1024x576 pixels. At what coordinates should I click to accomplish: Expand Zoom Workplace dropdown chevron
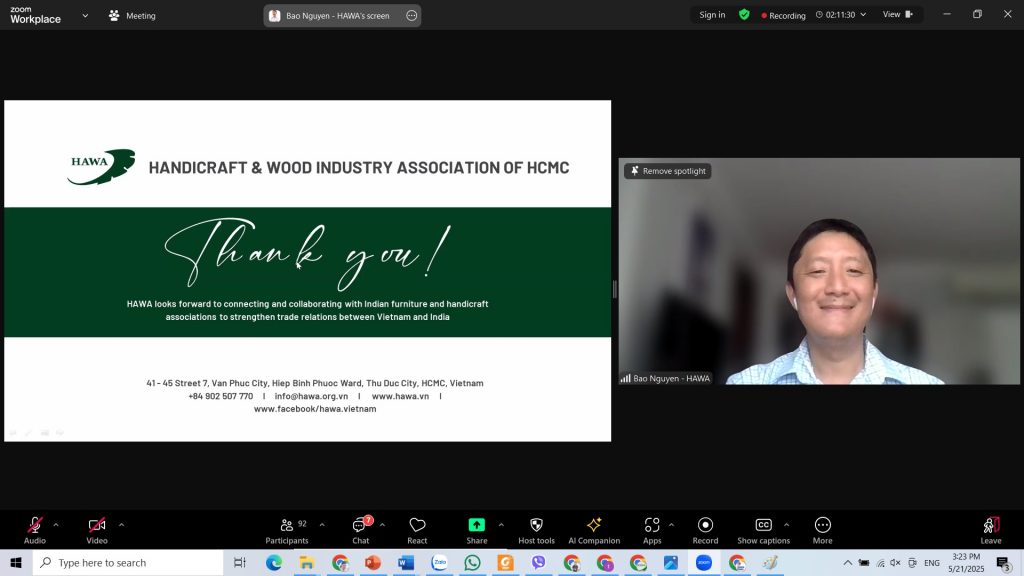85,16
